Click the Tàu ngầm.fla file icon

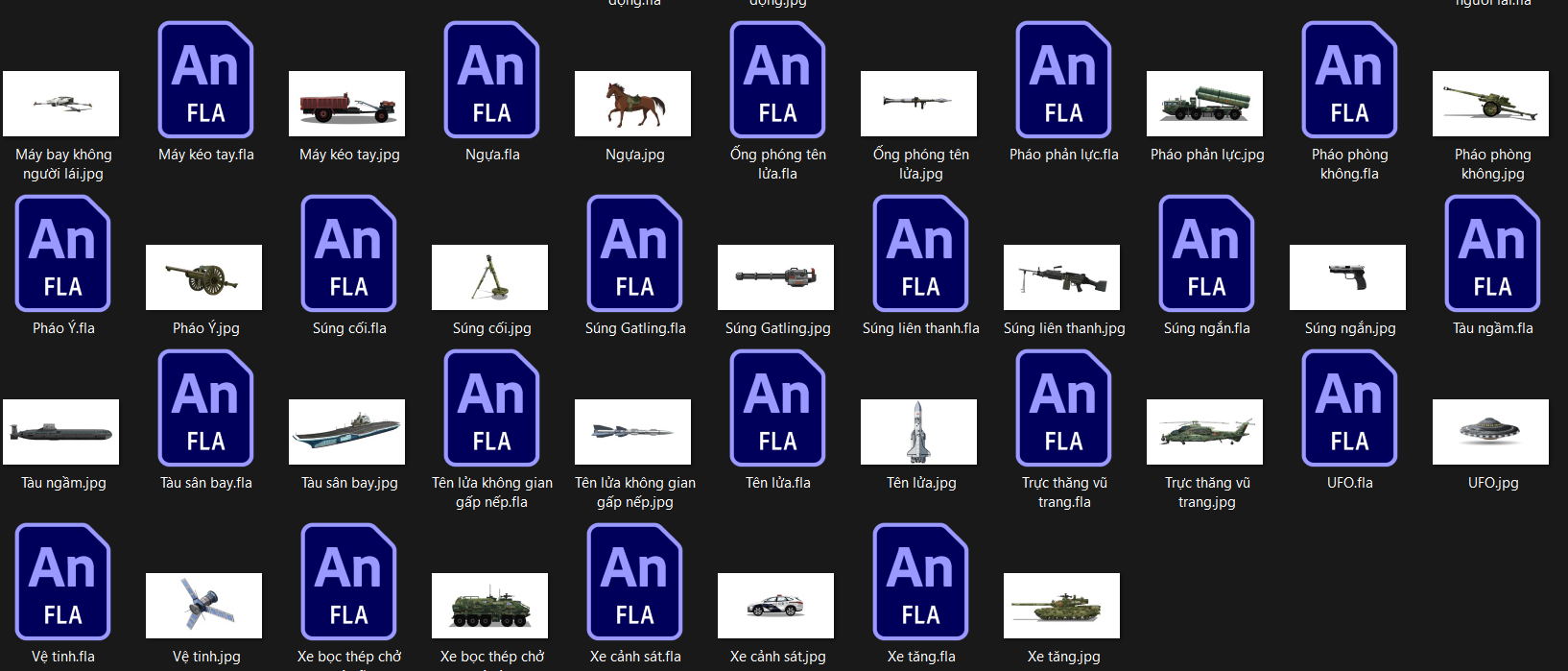point(1492,254)
